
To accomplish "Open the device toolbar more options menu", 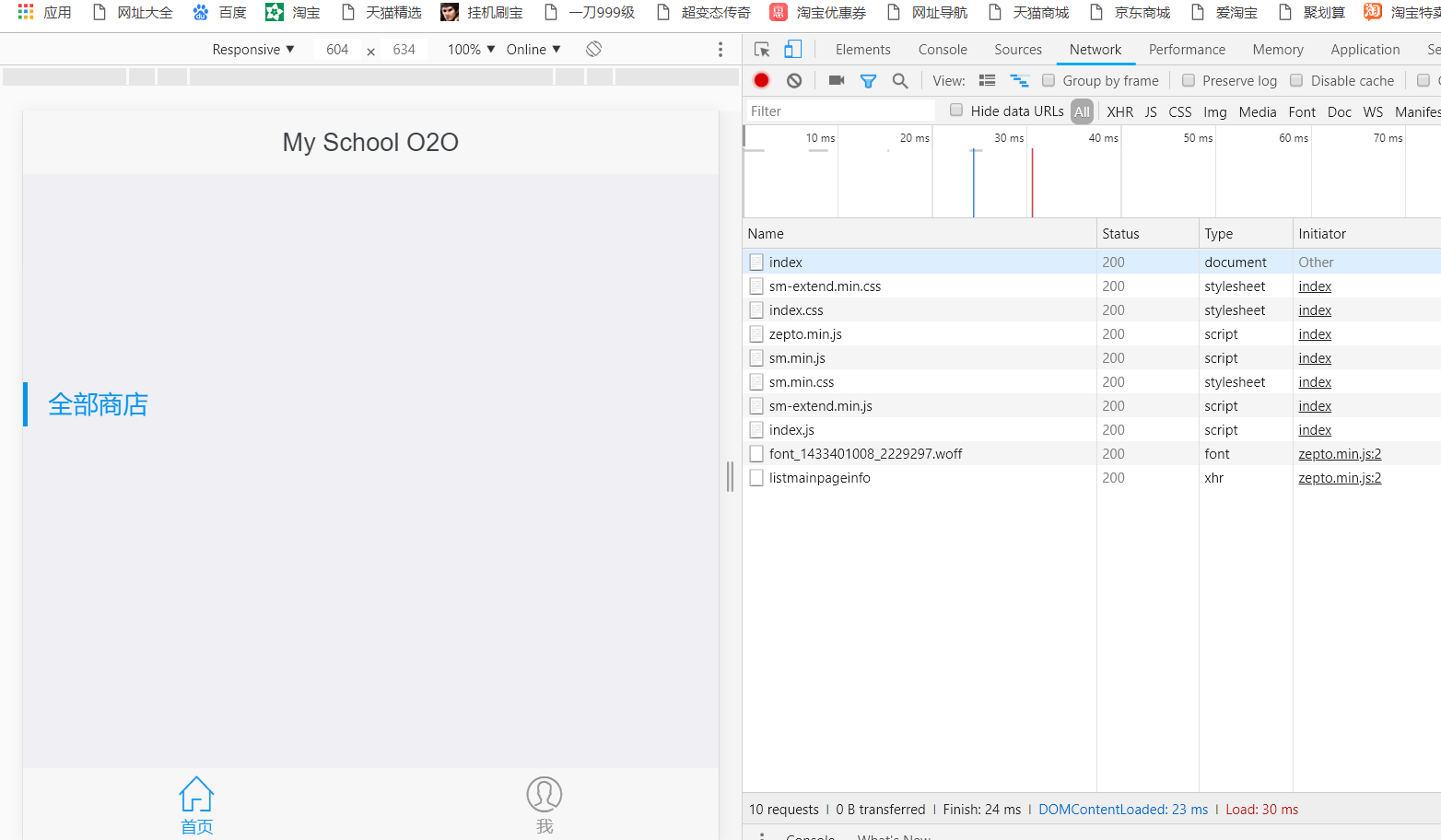I will pyautogui.click(x=720, y=50).
